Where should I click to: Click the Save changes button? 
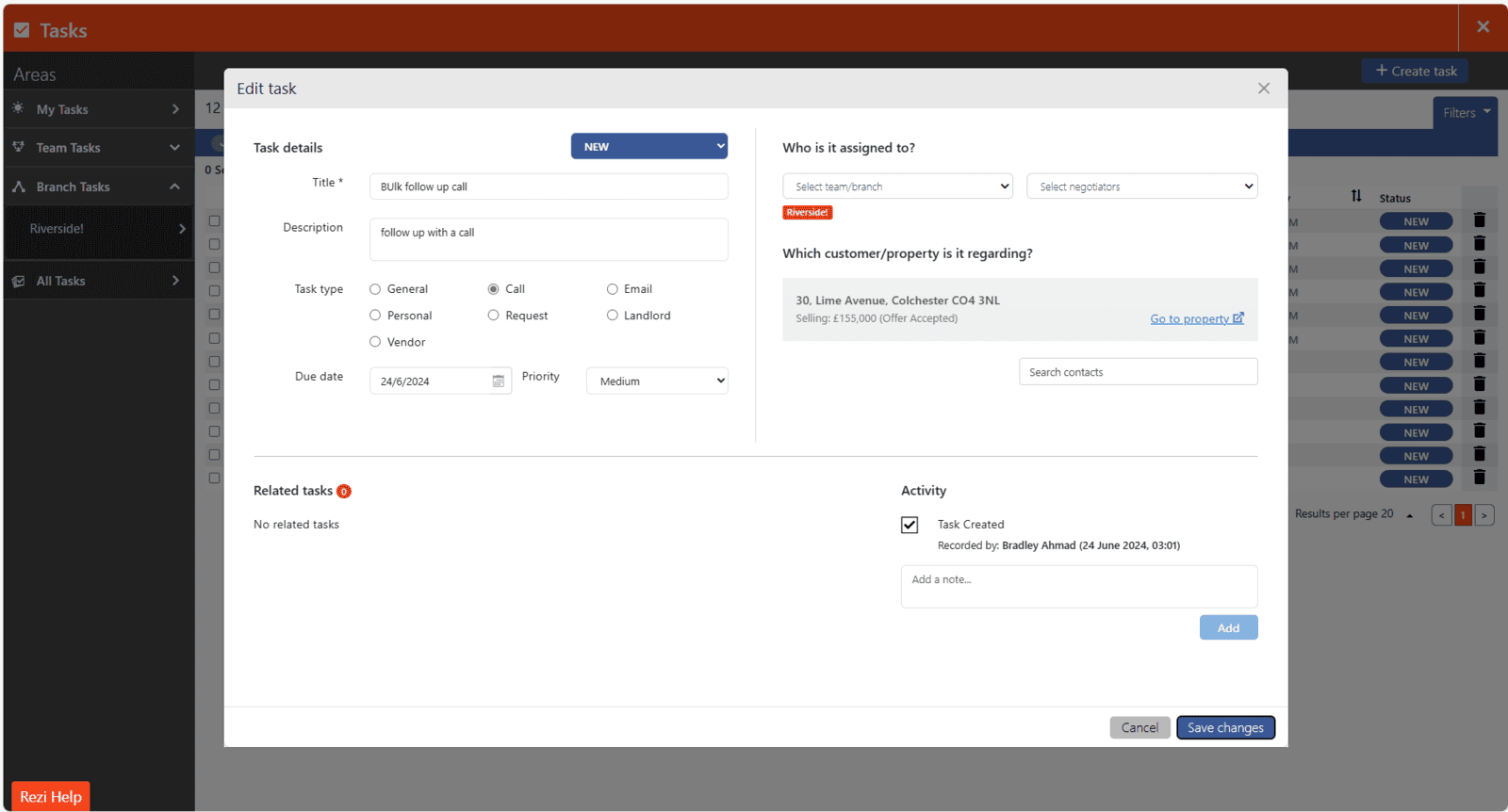tap(1225, 727)
